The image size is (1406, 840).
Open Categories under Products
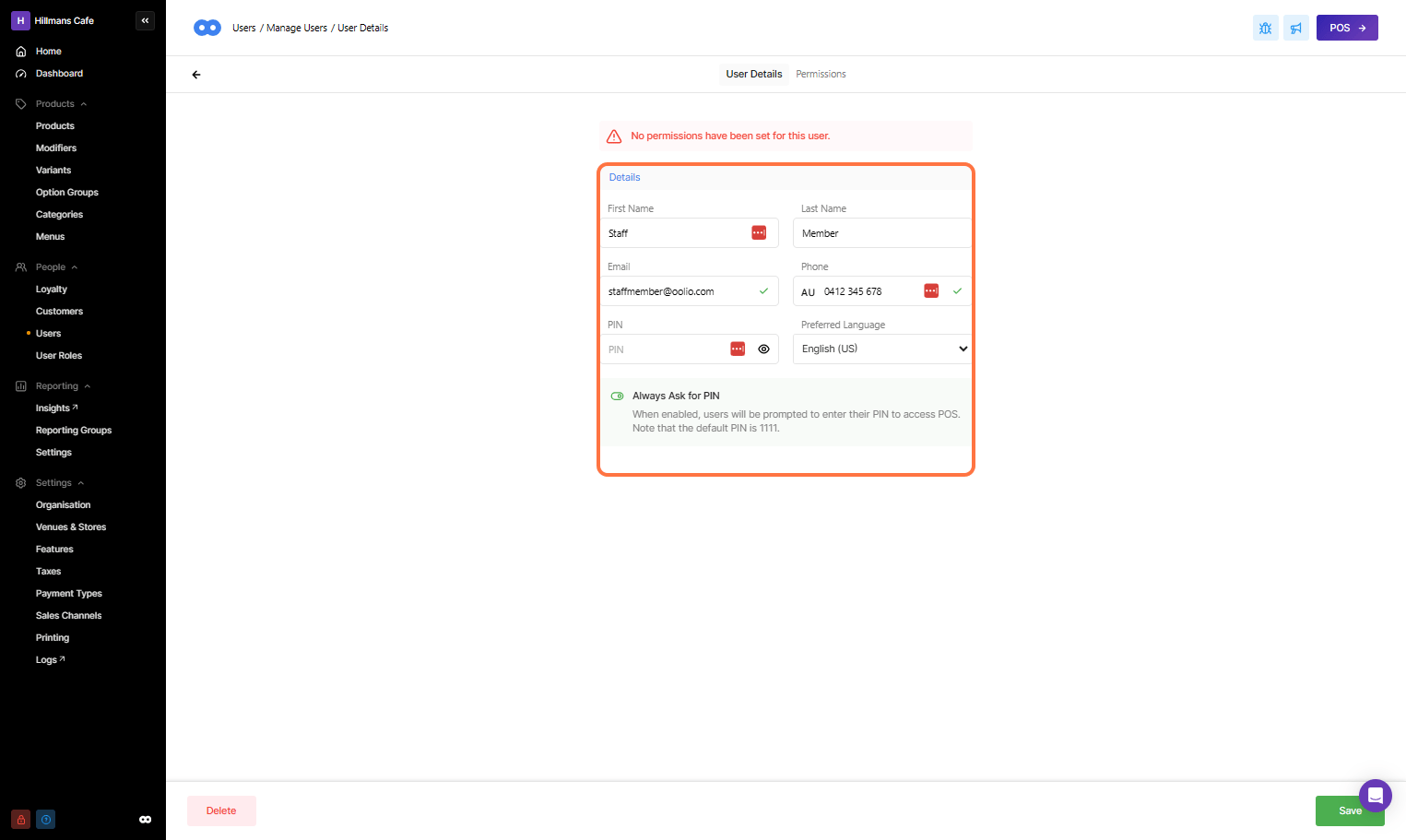60,215
